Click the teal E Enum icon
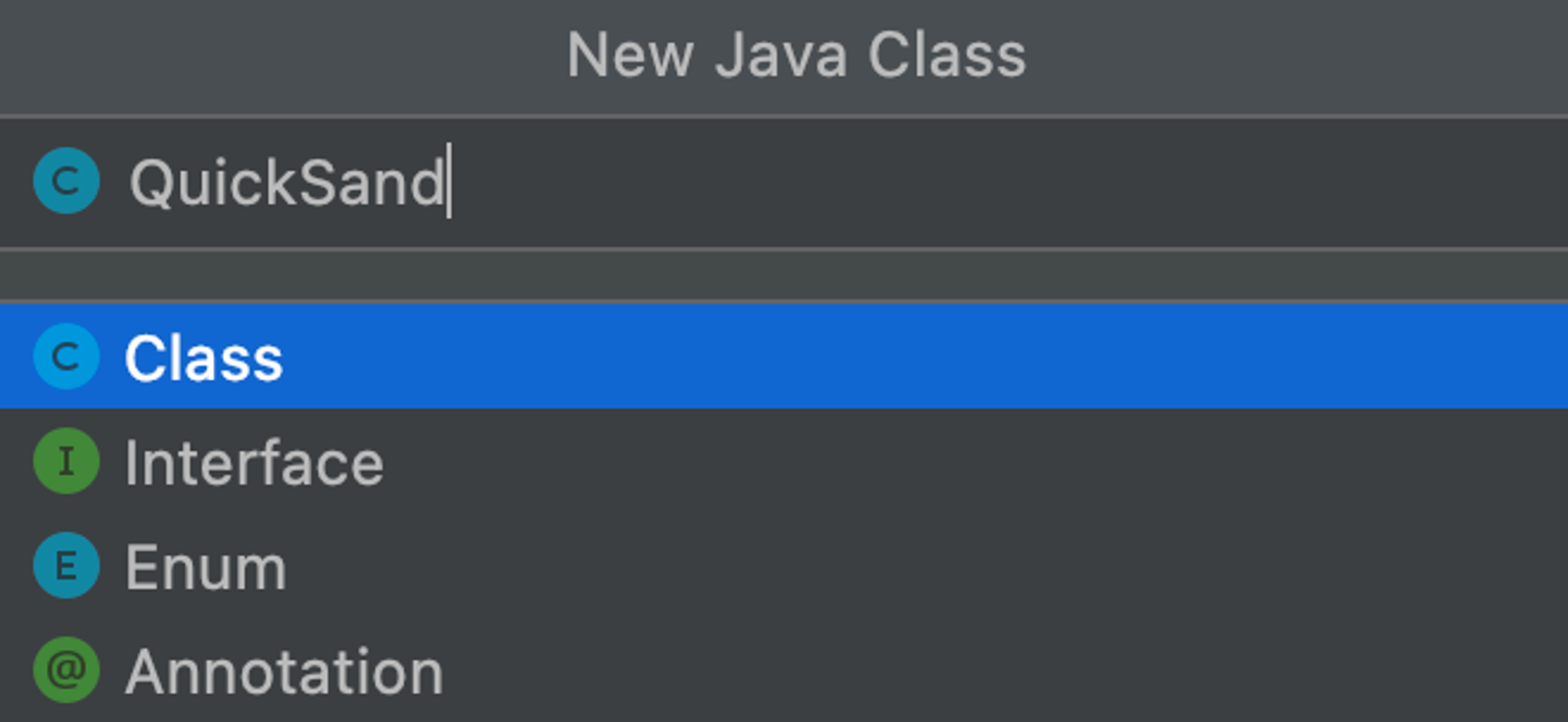 (x=67, y=565)
